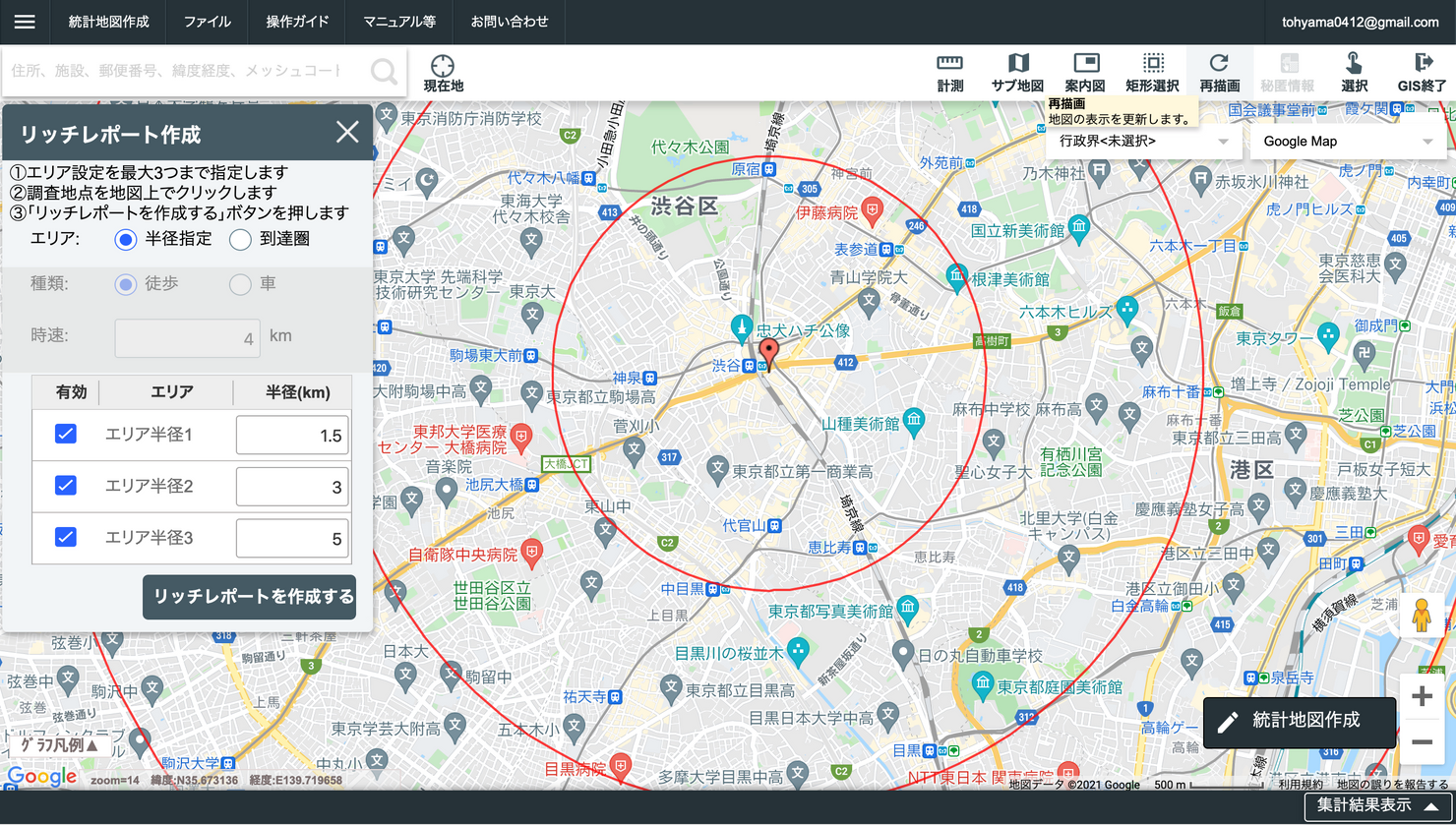Click the 時速 speed input field
The width and height of the screenshot is (1456, 825).
187,337
